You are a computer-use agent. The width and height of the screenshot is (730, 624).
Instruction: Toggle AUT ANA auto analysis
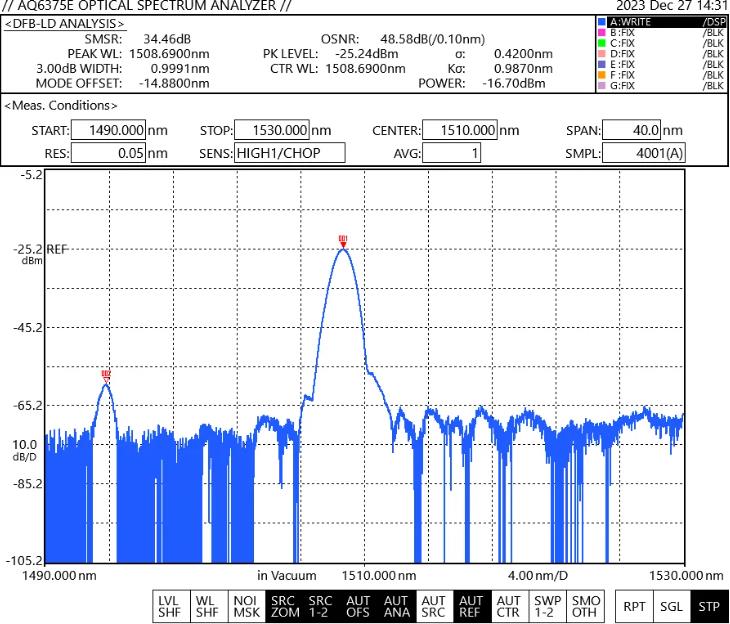point(395,606)
